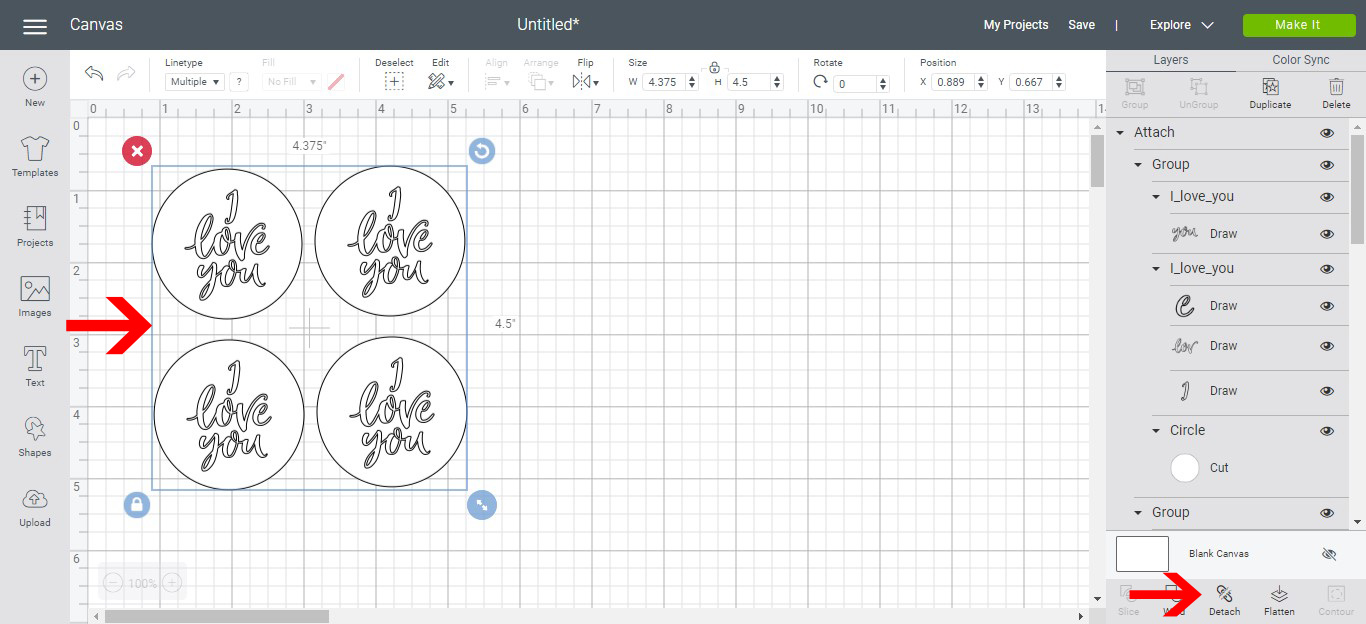Viewport: 1366px width, 624px height.
Task: Hide the Attach layer
Action: (1327, 133)
